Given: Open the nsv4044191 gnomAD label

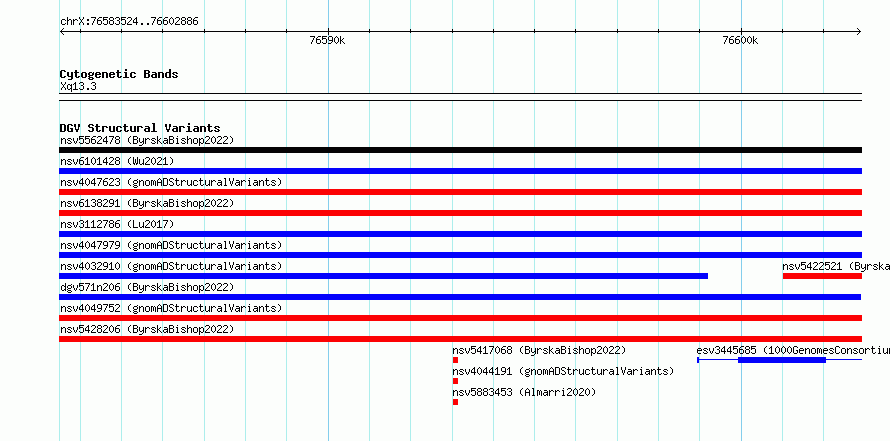Looking at the screenshot, I should point(563,371).
